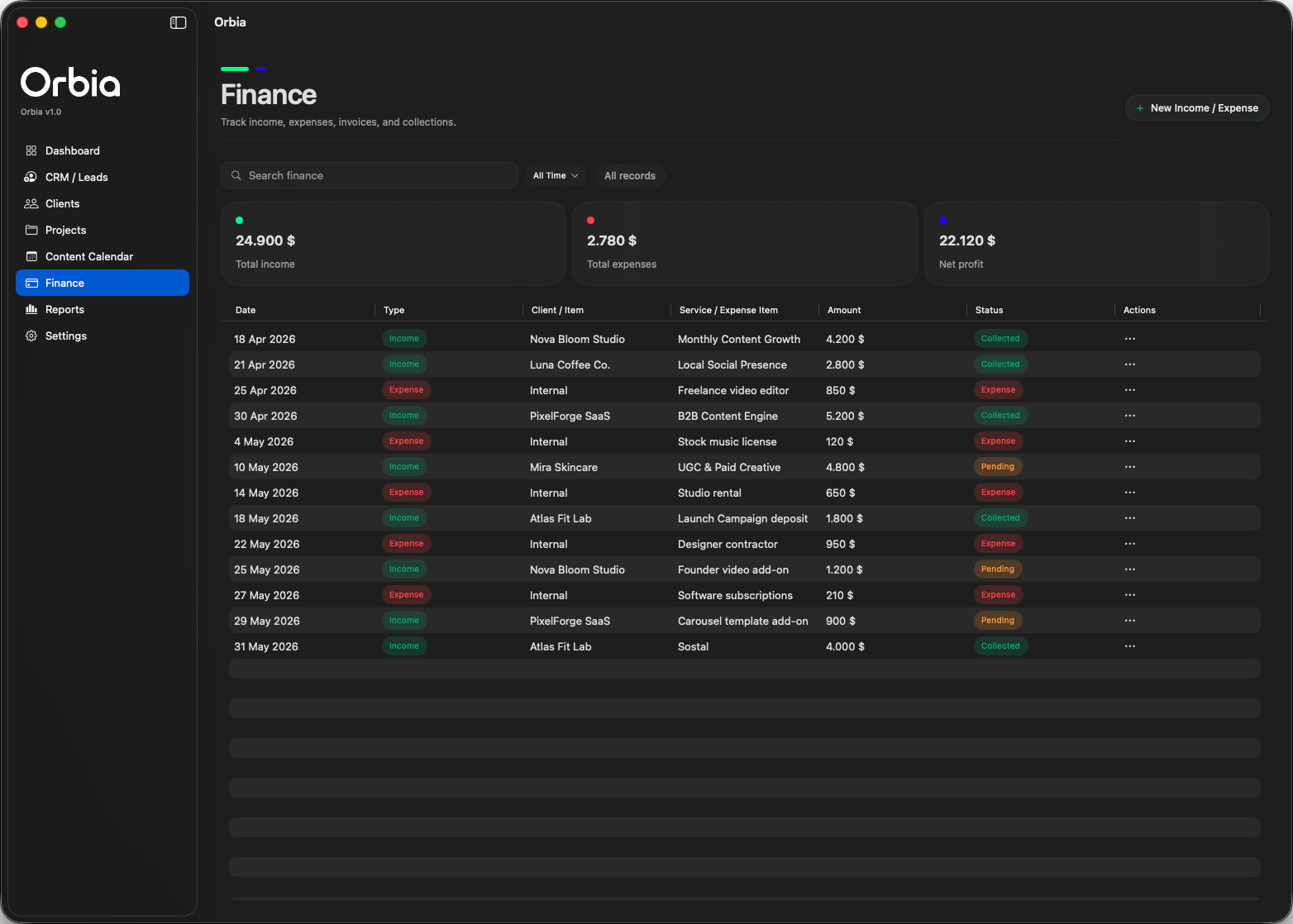Click the Settings gear icon
The width and height of the screenshot is (1293, 924).
pos(31,336)
